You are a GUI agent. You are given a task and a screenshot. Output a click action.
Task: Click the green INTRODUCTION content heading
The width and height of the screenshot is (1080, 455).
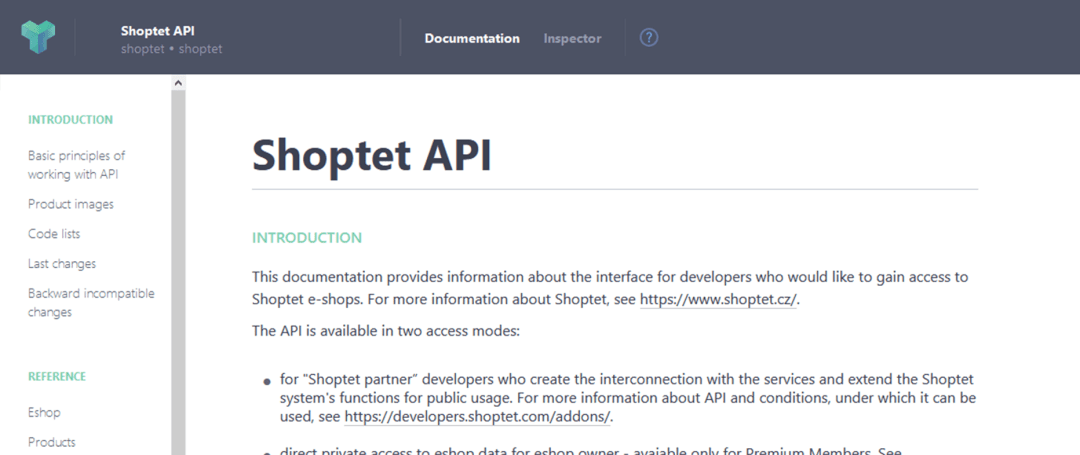click(307, 238)
